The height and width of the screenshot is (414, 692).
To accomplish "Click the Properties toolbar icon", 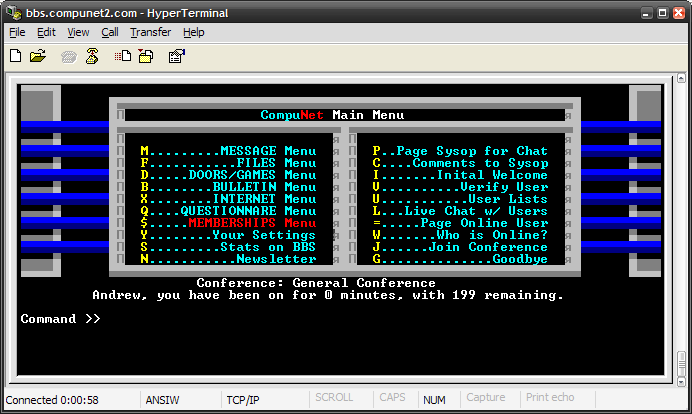I will [x=177, y=56].
